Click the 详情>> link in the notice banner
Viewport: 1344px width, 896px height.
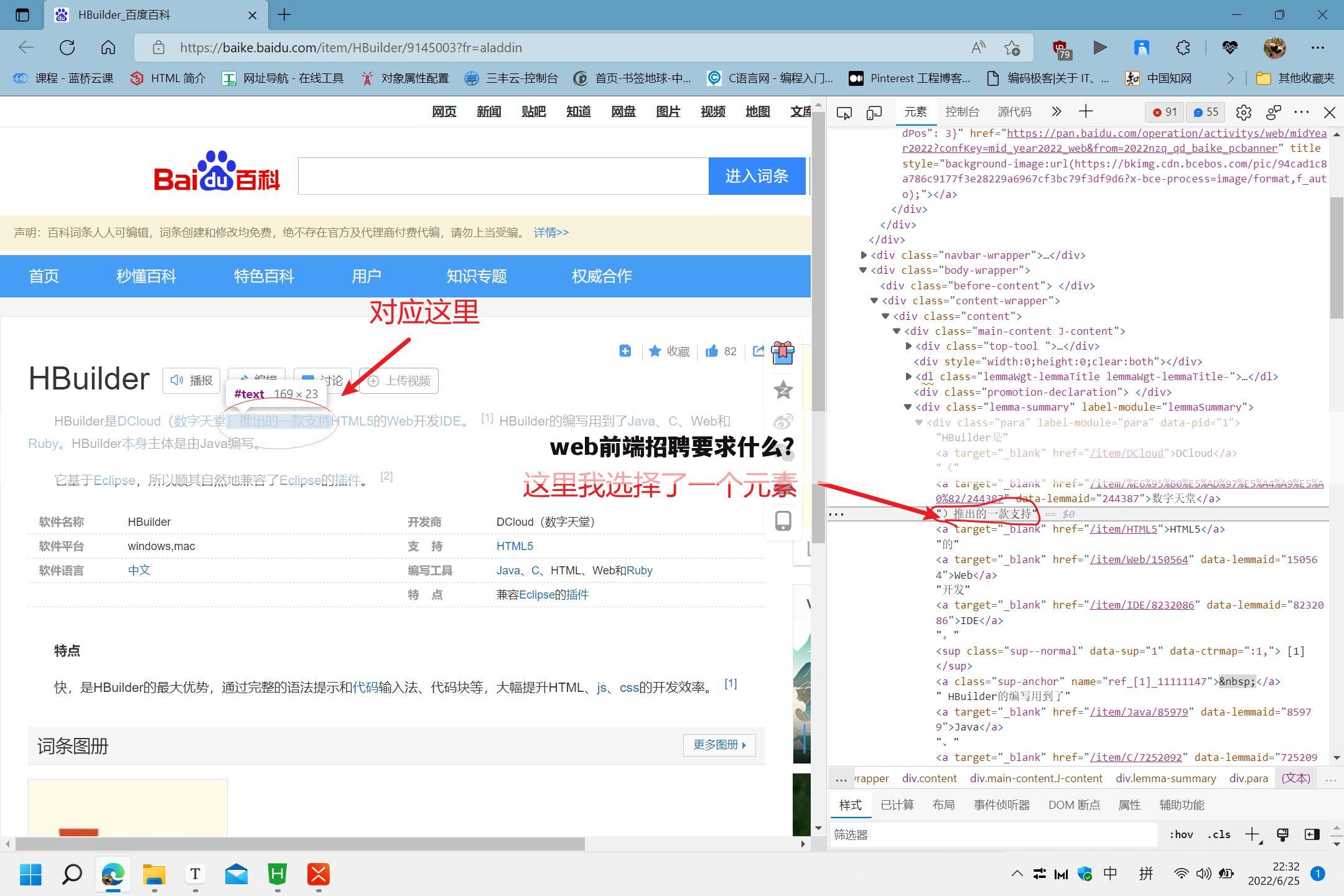tap(551, 232)
